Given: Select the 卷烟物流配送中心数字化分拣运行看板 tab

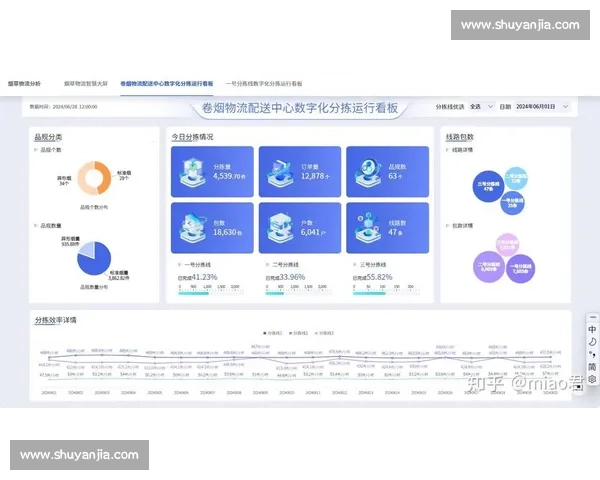Looking at the screenshot, I should (x=166, y=83).
